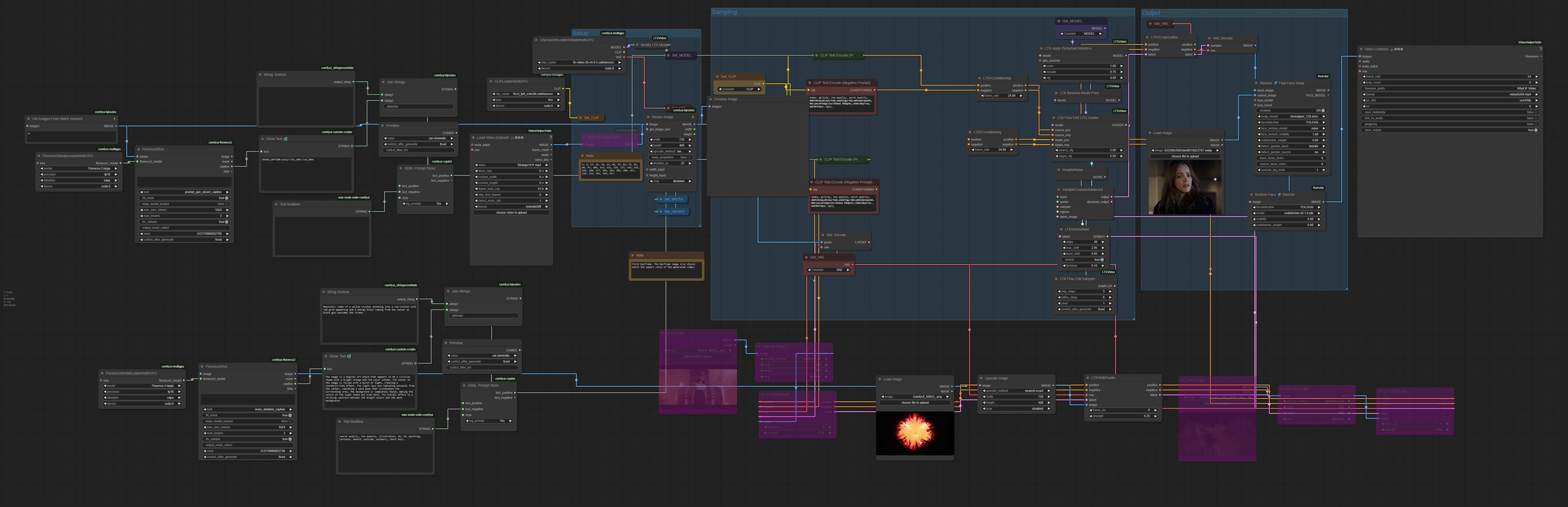Screen dimensions: 1568x507
Task: Open help for Get Images From Batch Indexed
Action: (x=114, y=119)
